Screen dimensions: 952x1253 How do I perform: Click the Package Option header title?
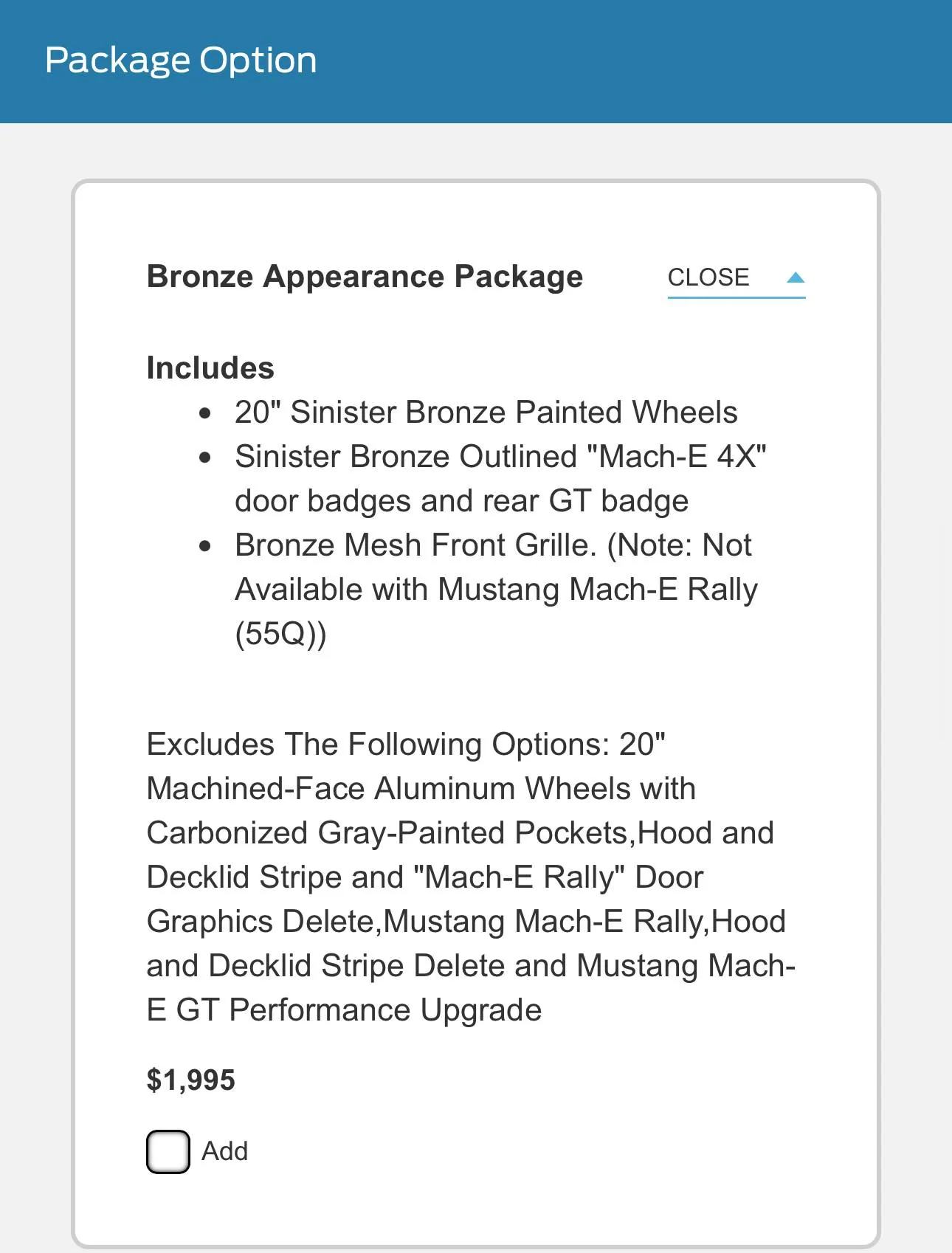click(181, 60)
